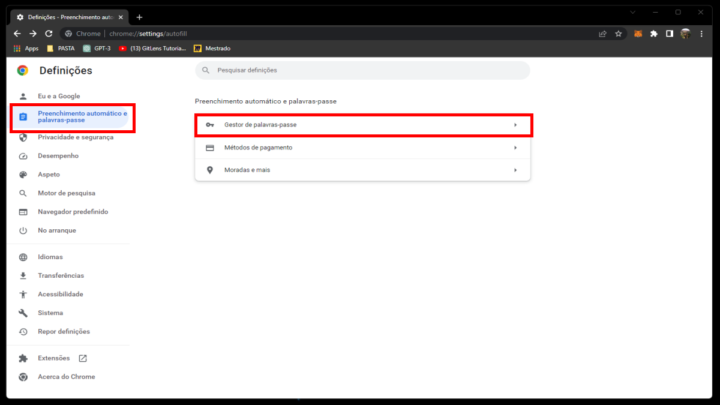Open the Mestrado bookmark
This screenshot has height=405, width=720.
[x=212, y=48]
